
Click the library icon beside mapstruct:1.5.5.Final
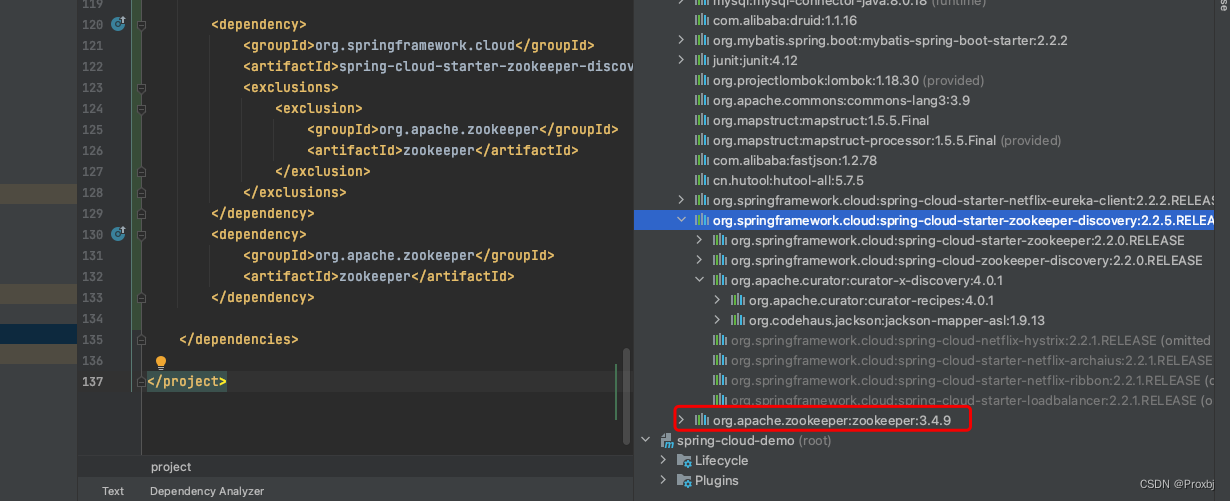click(x=703, y=120)
